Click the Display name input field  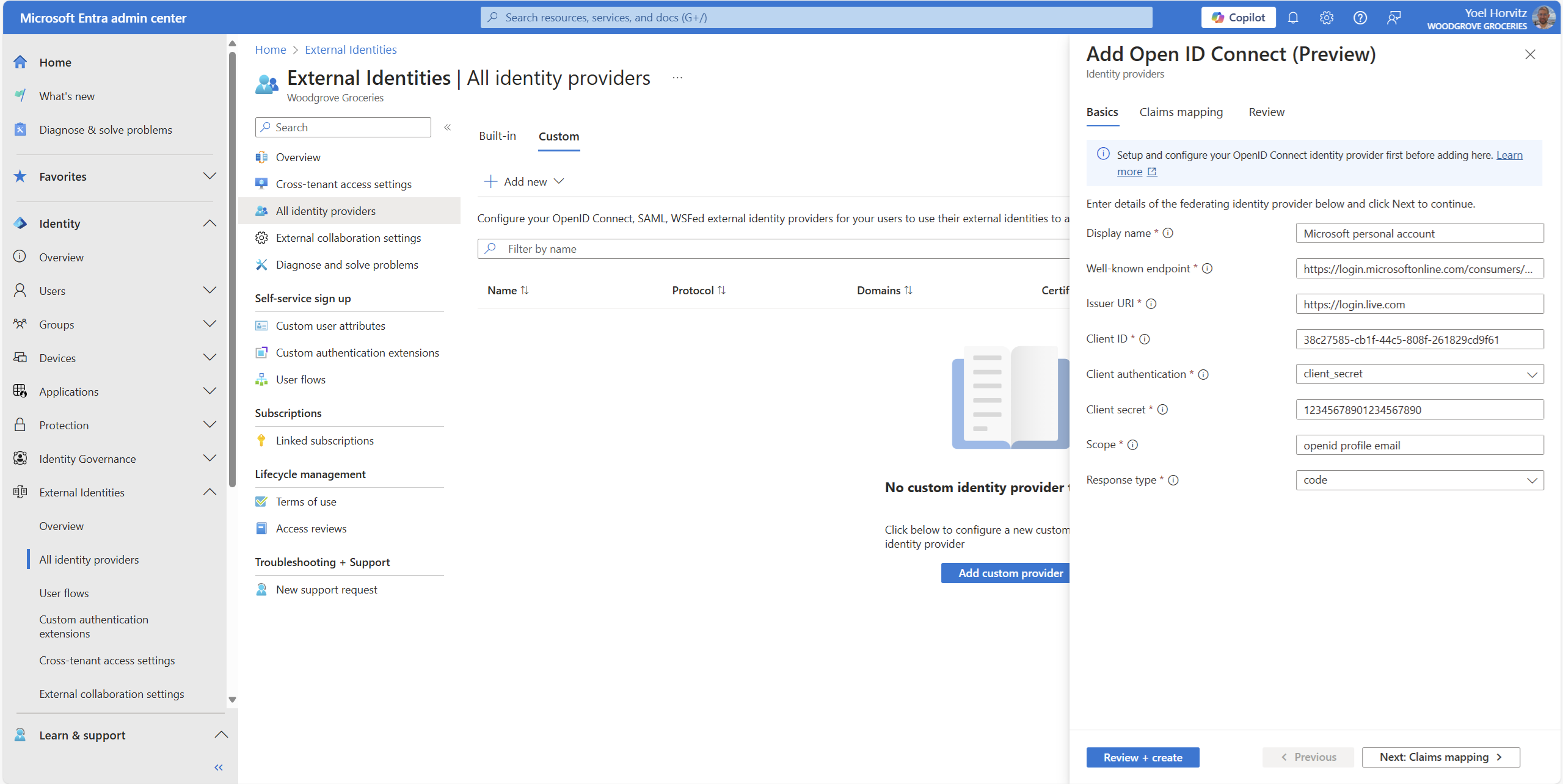1419,233
